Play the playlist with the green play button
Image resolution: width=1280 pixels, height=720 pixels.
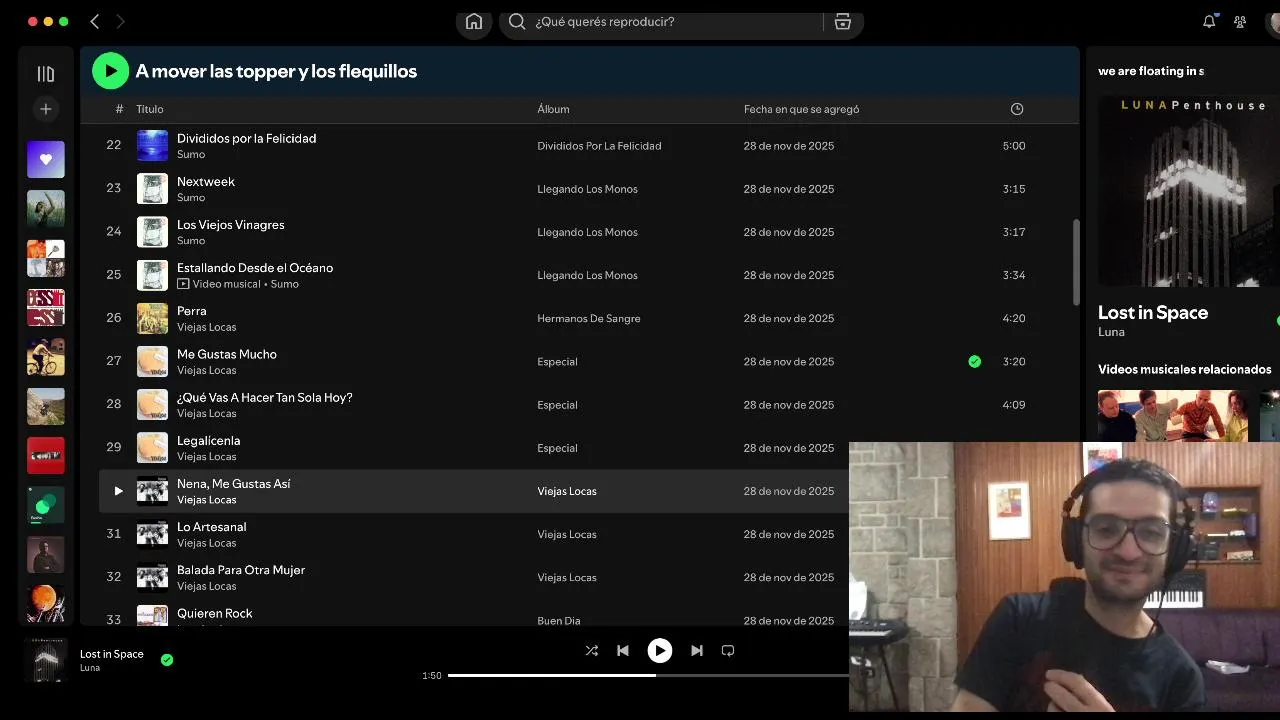111,71
